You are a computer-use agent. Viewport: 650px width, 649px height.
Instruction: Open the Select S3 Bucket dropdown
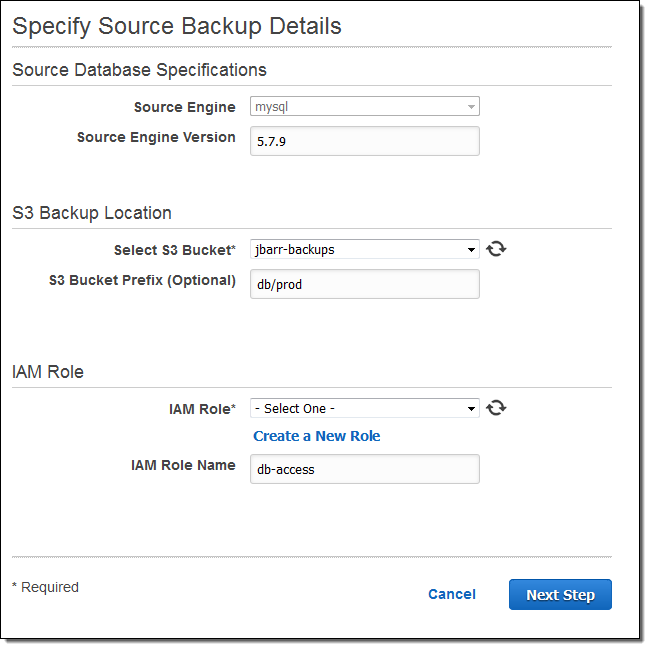pos(364,250)
